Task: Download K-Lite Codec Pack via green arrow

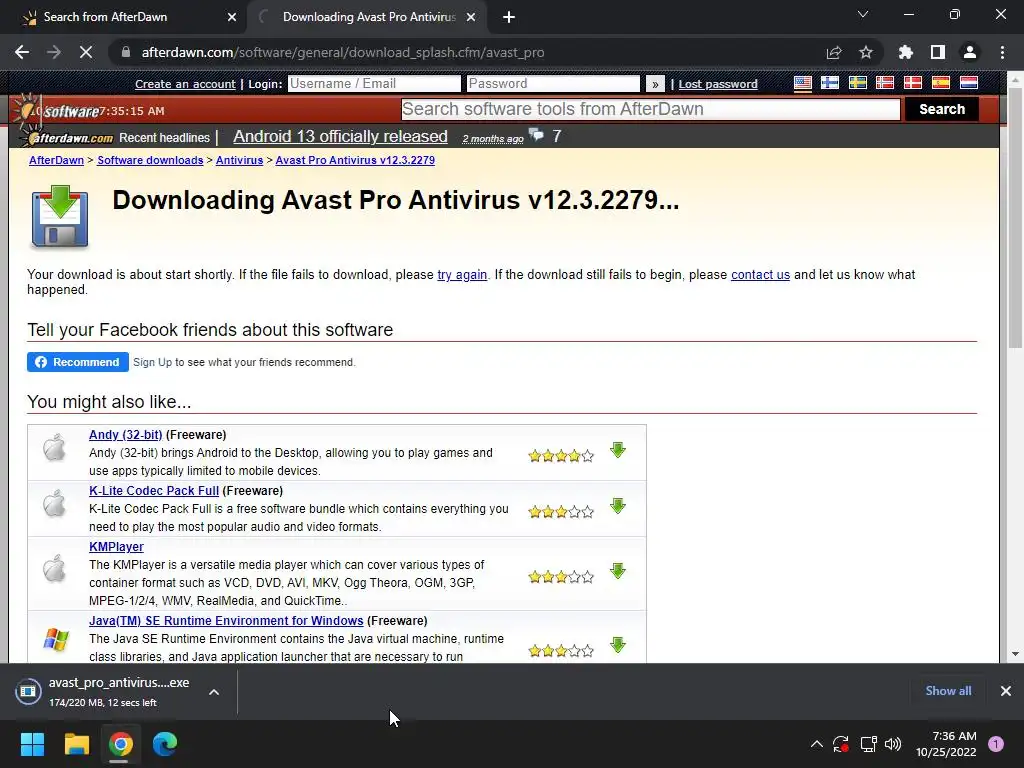Action: pos(618,506)
